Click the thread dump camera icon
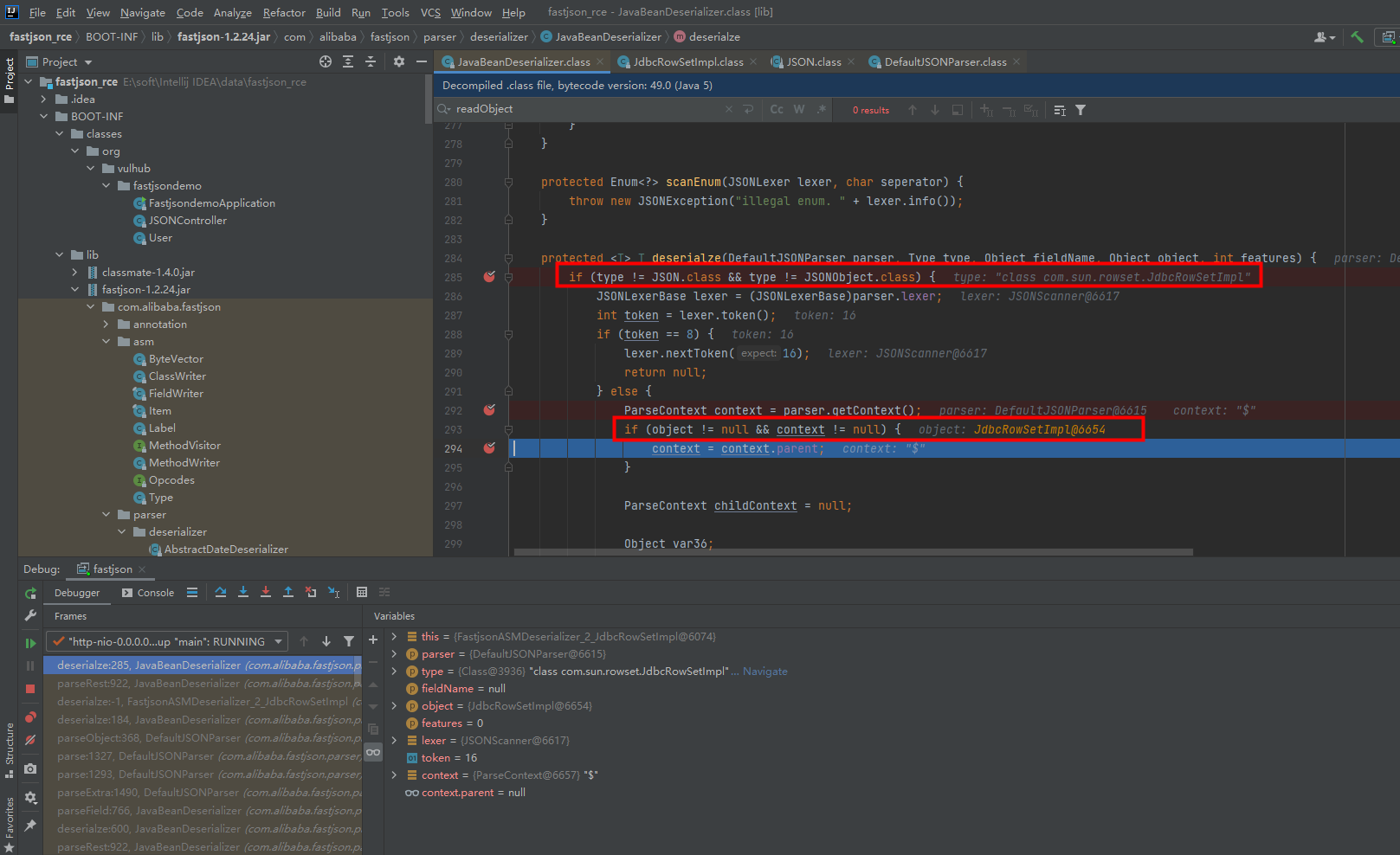 tap(30, 768)
